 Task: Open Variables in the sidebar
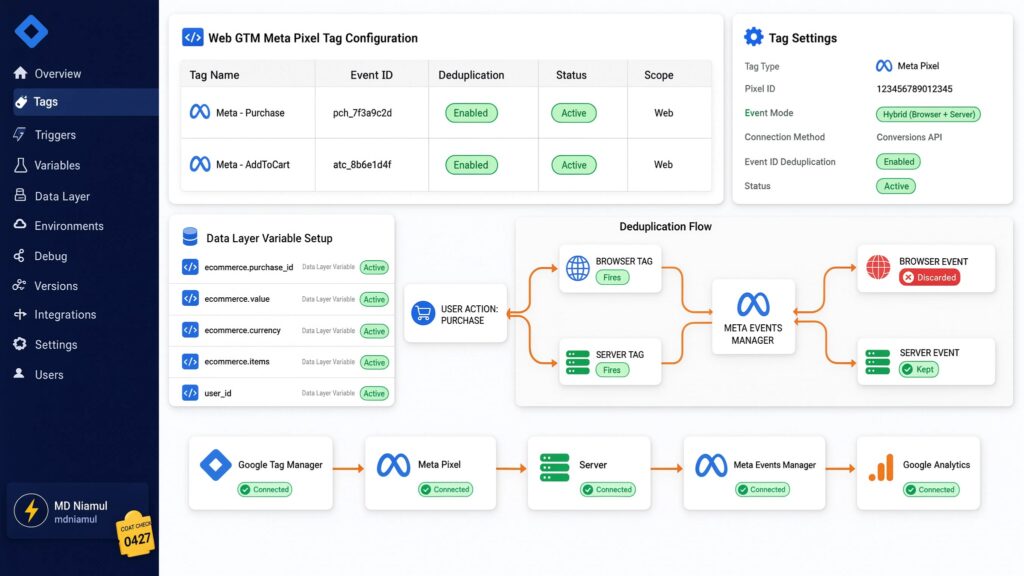point(57,166)
